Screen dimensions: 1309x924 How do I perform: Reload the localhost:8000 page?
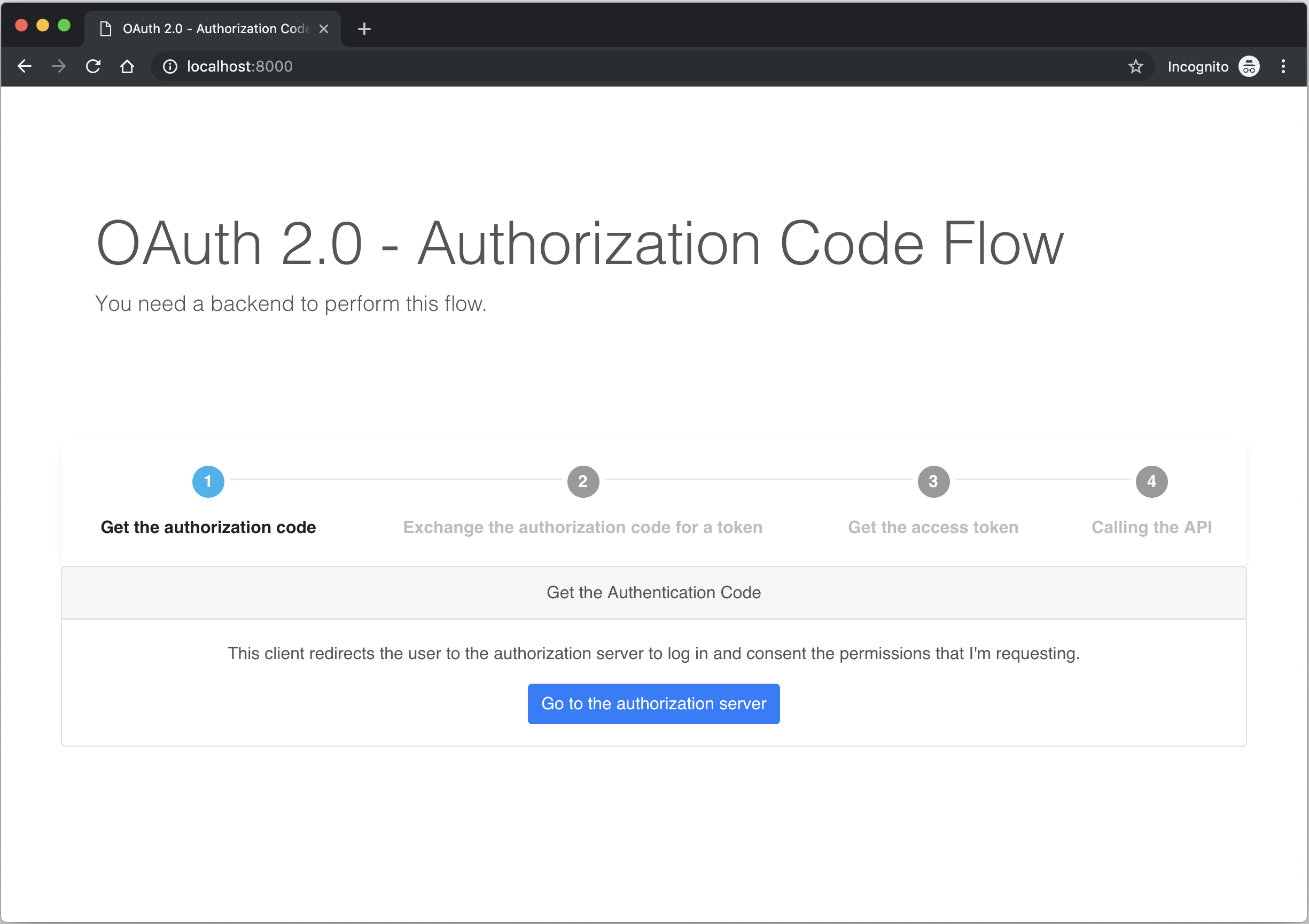point(93,66)
